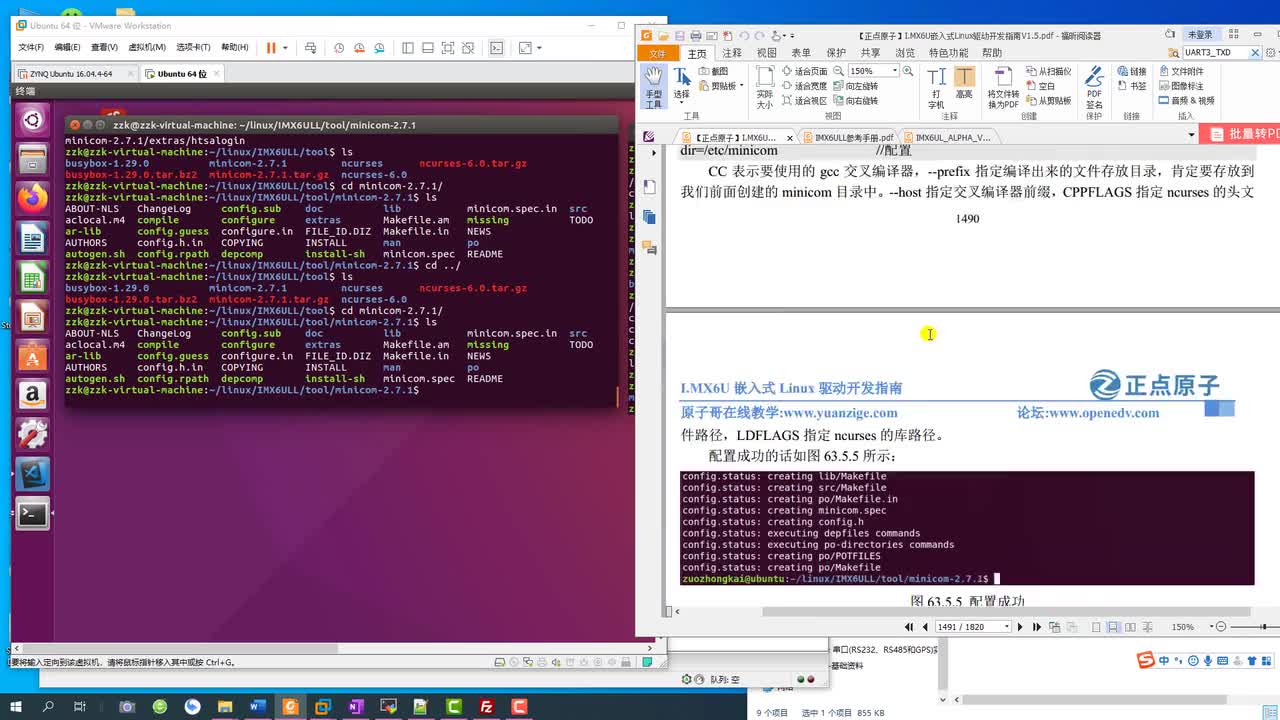Take a VM snapshot in the VMware toolbar
Image resolution: width=1280 pixels, height=720 pixels.
(339, 47)
